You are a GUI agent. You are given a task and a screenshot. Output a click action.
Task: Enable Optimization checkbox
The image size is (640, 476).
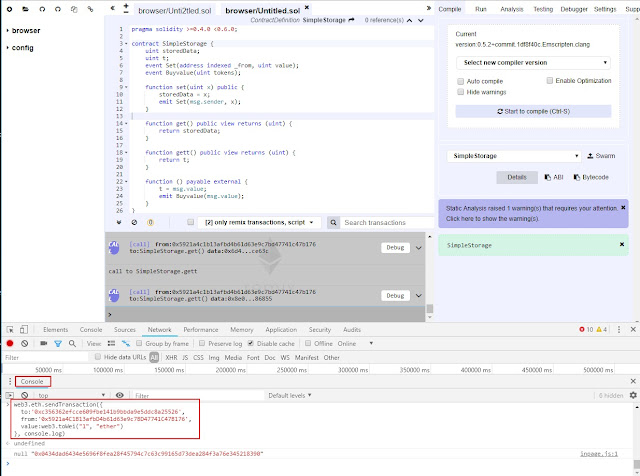pyautogui.click(x=550, y=80)
